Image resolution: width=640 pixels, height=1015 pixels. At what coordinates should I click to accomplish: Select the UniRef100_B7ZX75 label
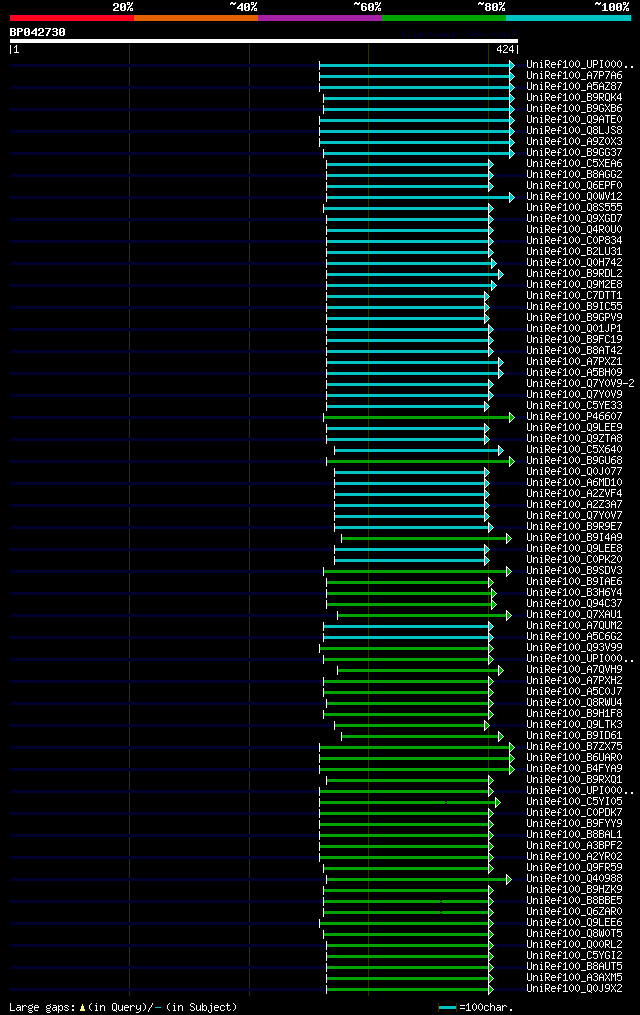point(574,747)
